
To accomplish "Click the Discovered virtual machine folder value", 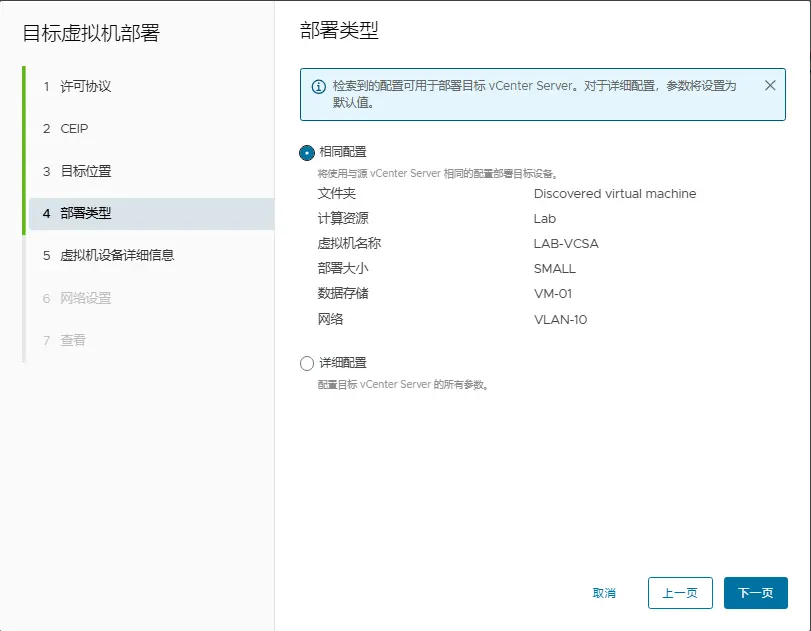I will pyautogui.click(x=615, y=194).
